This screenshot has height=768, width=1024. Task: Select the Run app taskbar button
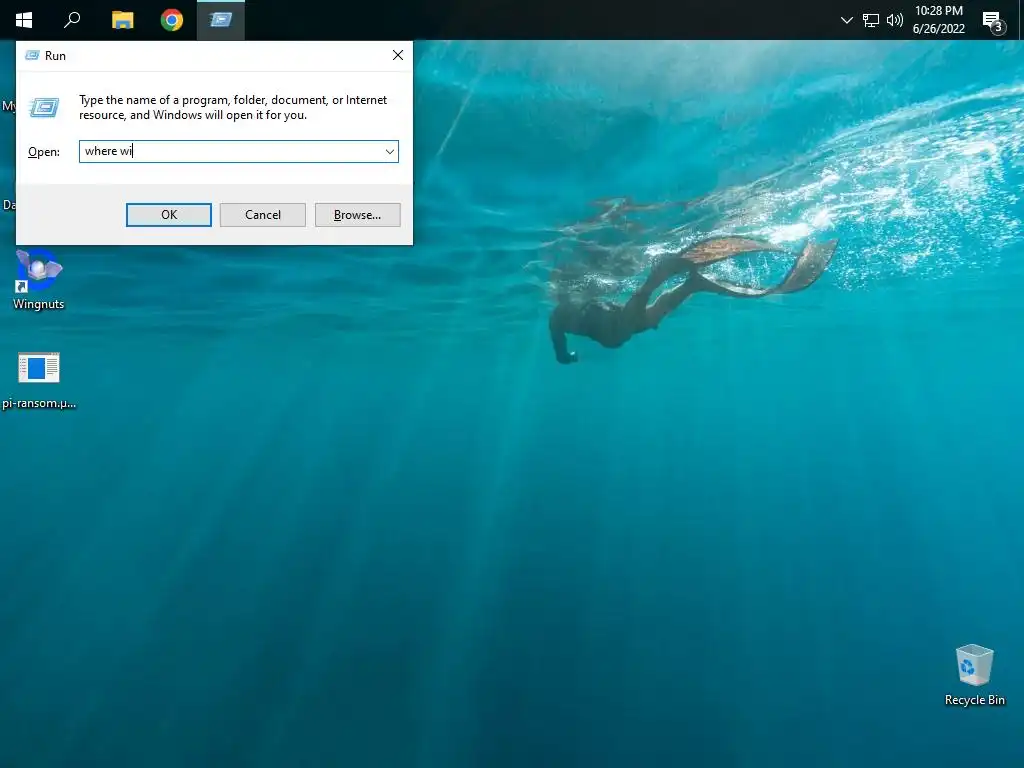[221, 20]
